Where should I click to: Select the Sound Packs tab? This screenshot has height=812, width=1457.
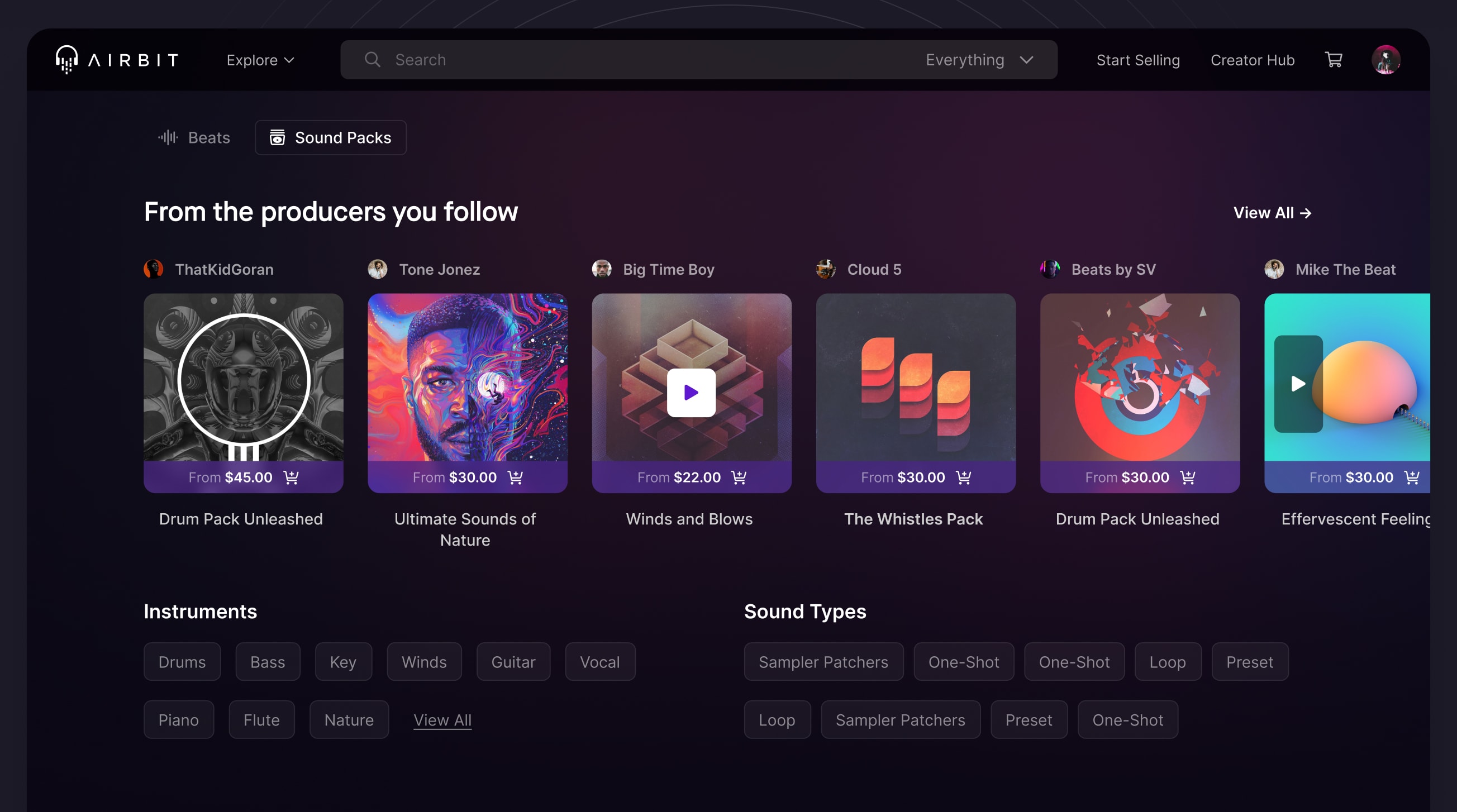tap(330, 137)
